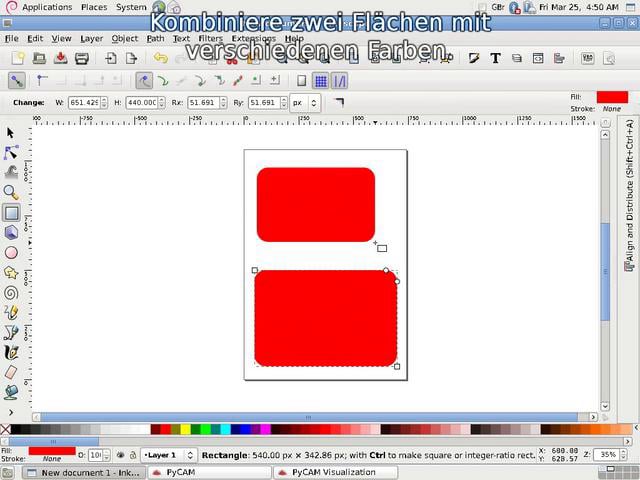640x480 pixels.
Task: Step the opacity O: spinner arrows
Action: [x=107, y=455]
